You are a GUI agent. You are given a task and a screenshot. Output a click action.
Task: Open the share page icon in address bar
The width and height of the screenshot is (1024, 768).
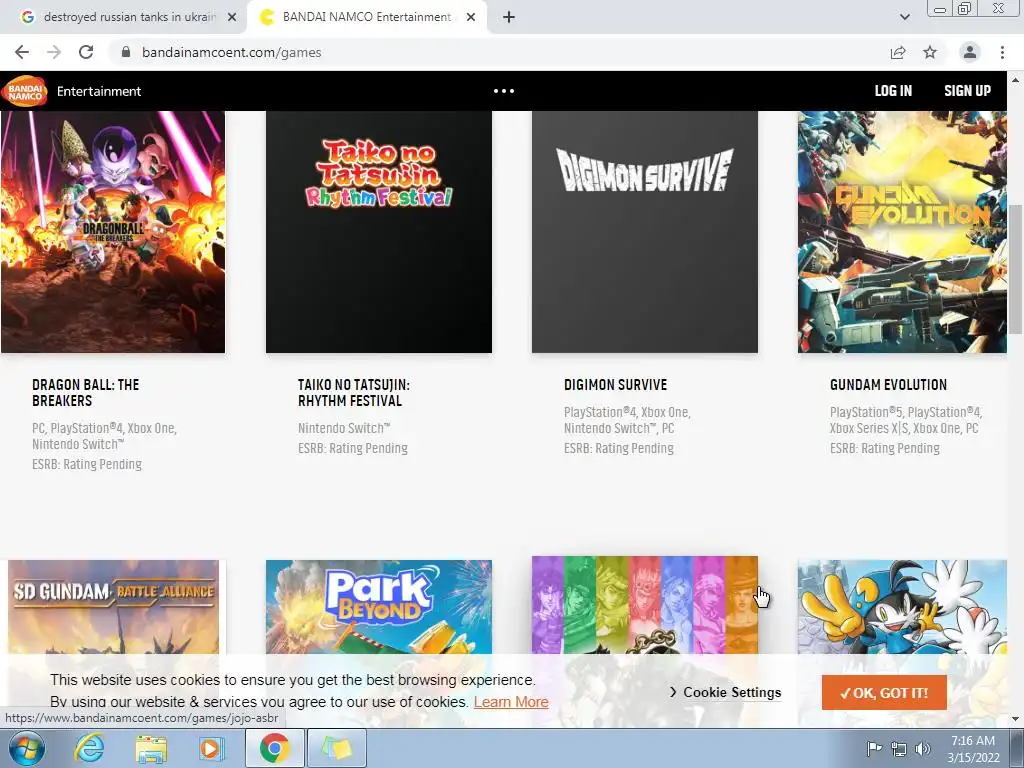[898, 52]
